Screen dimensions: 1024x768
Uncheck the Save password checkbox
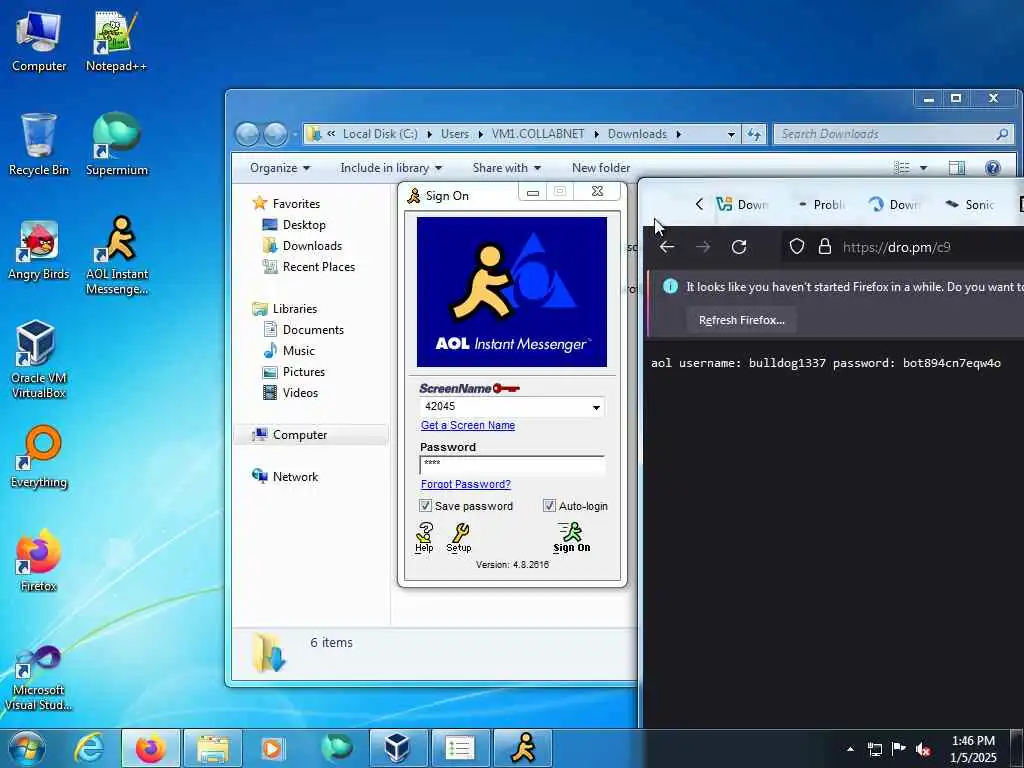(x=425, y=505)
